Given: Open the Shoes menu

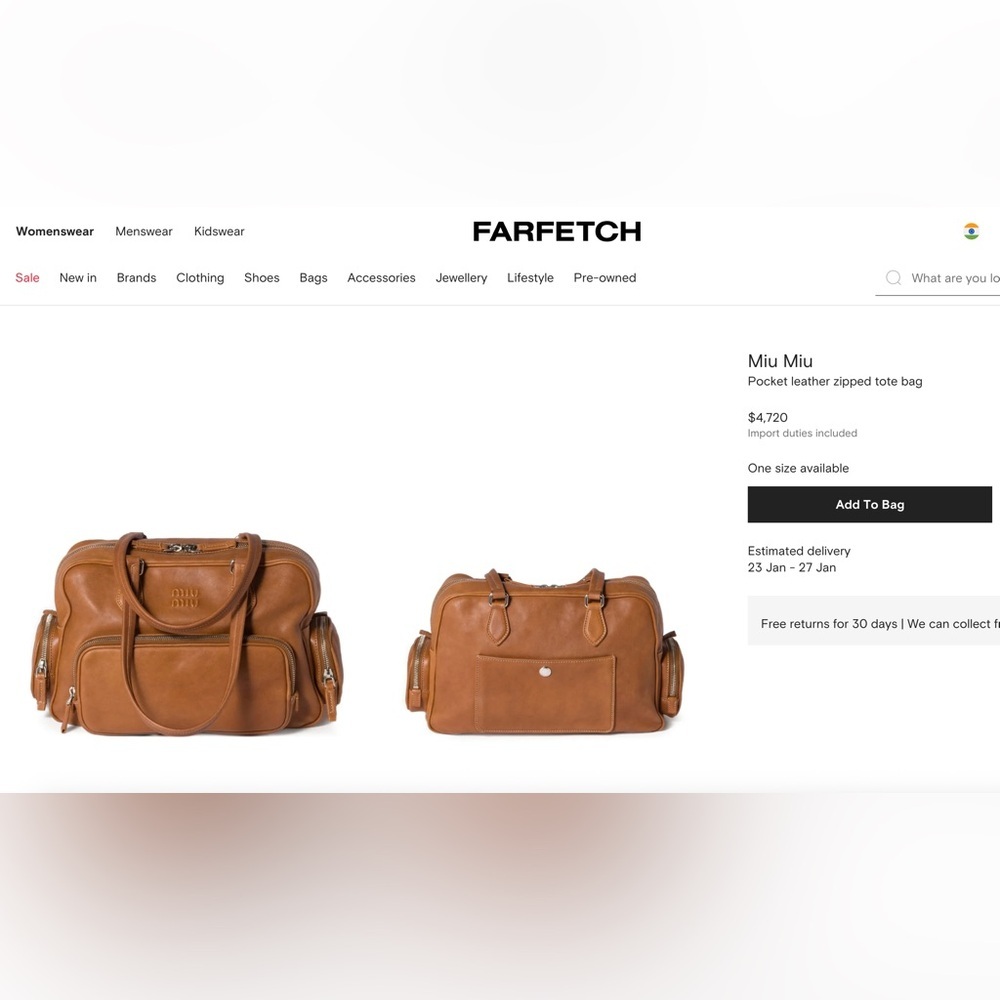Looking at the screenshot, I should (261, 277).
